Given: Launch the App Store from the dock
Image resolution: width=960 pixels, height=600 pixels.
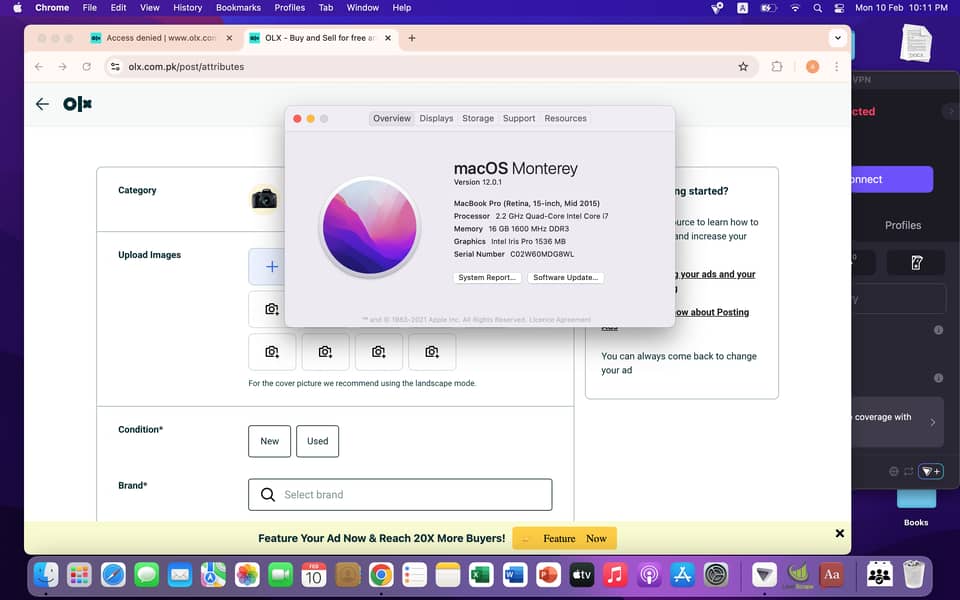Looking at the screenshot, I should pos(683,575).
